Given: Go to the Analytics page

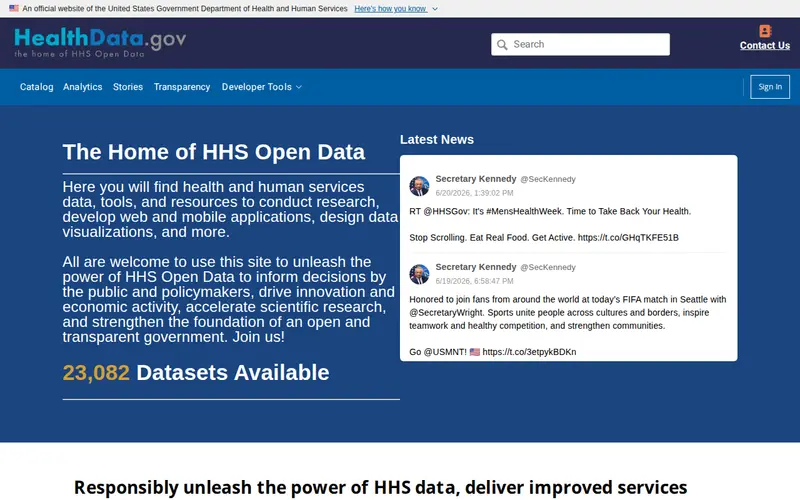Looking at the screenshot, I should click(x=83, y=87).
